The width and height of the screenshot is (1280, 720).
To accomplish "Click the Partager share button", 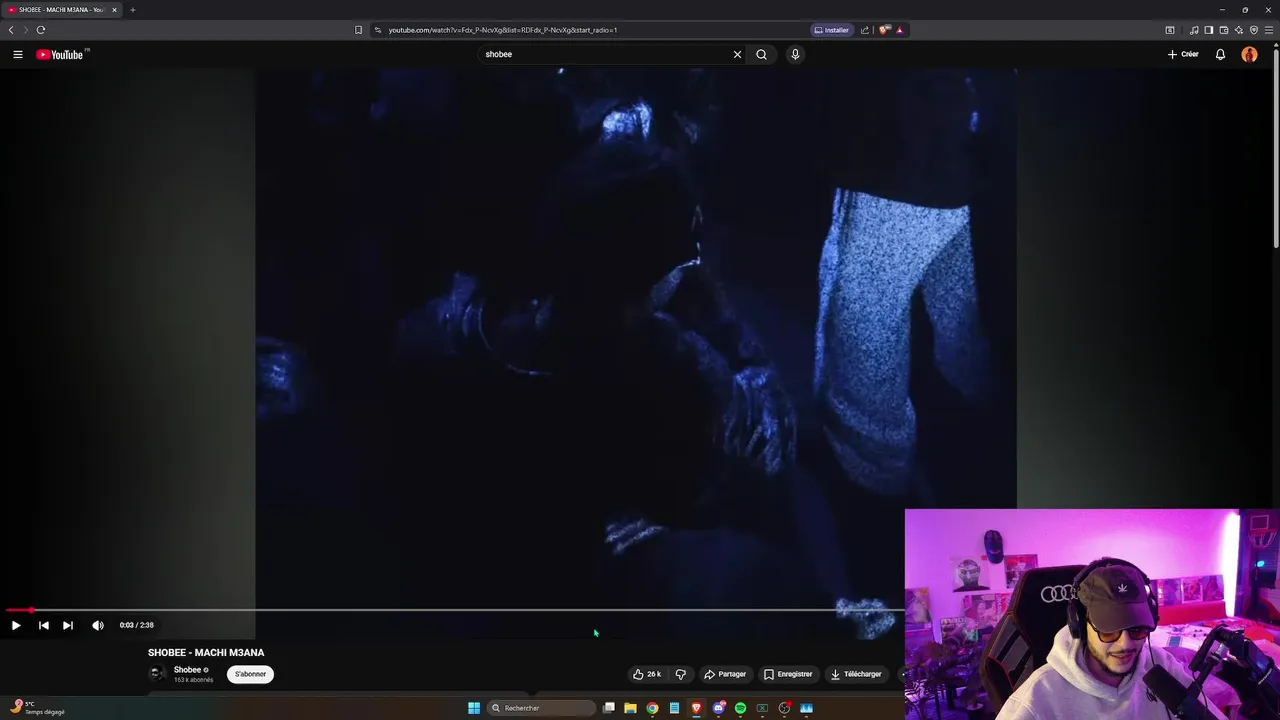I will click(725, 674).
